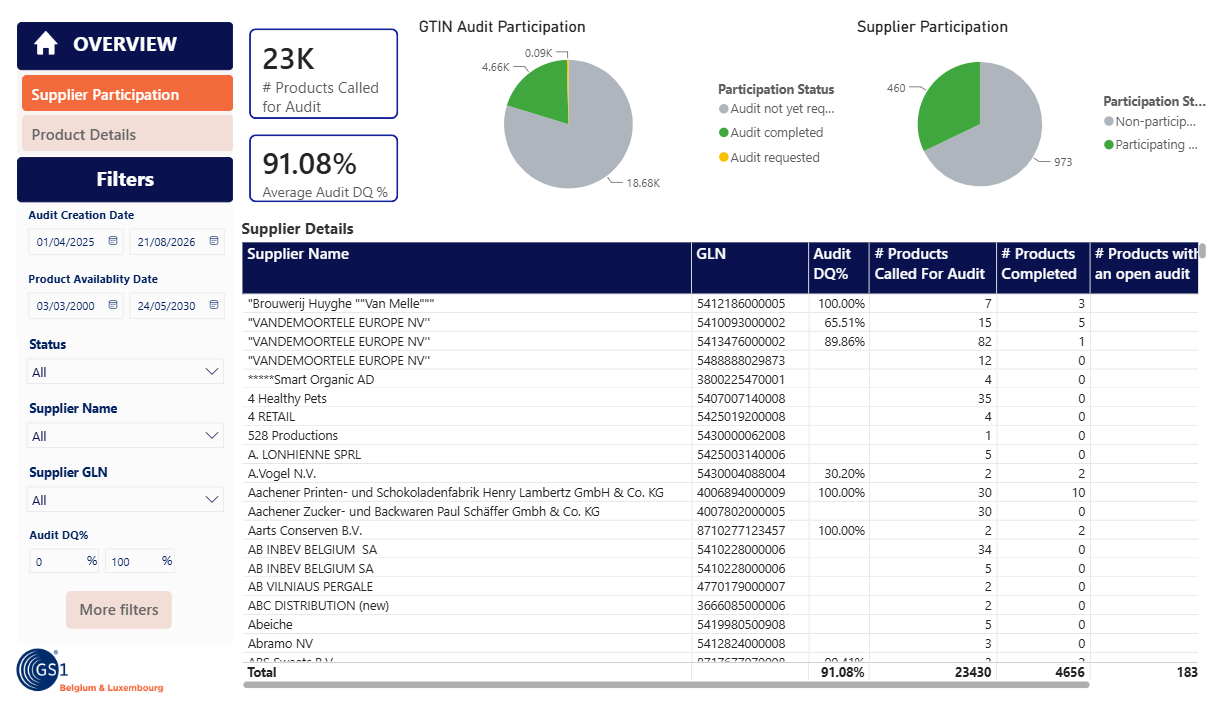Screen dimensions: 1222x710
Task: Click the gray slice of GTIN Audit pie
Action: pyautogui.click(x=580, y=140)
